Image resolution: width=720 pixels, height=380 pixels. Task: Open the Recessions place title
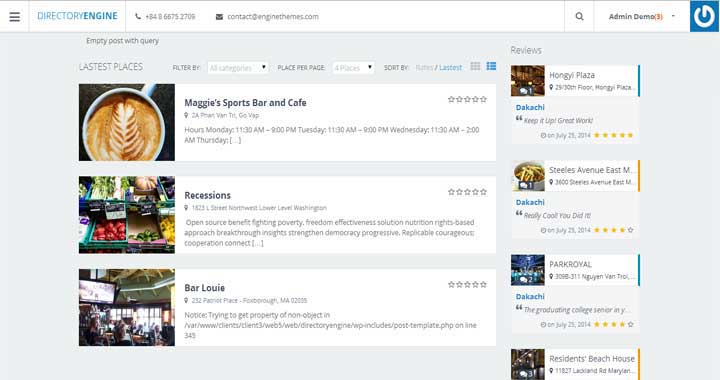pyautogui.click(x=208, y=195)
